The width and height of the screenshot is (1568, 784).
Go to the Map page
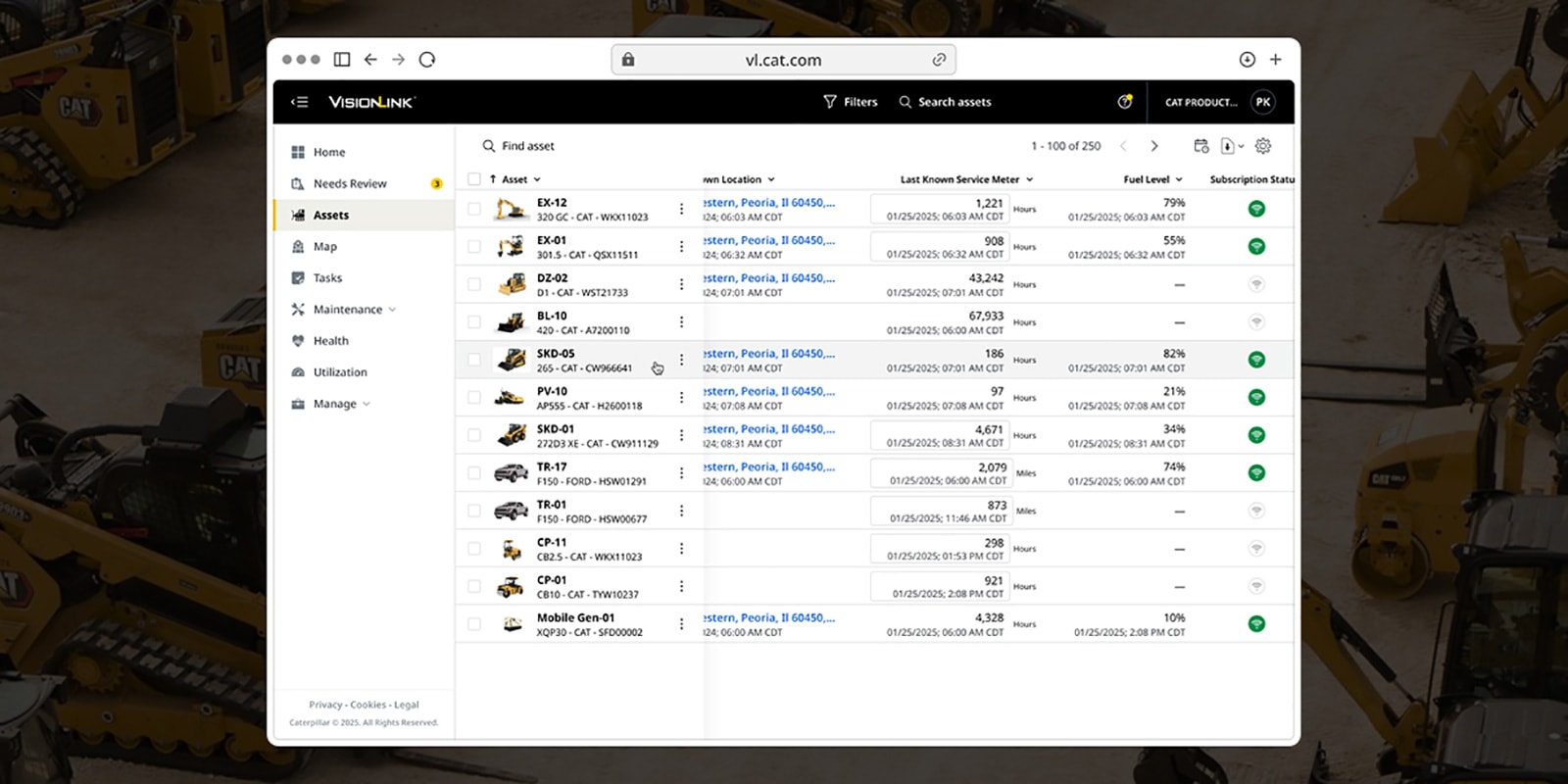click(x=324, y=247)
